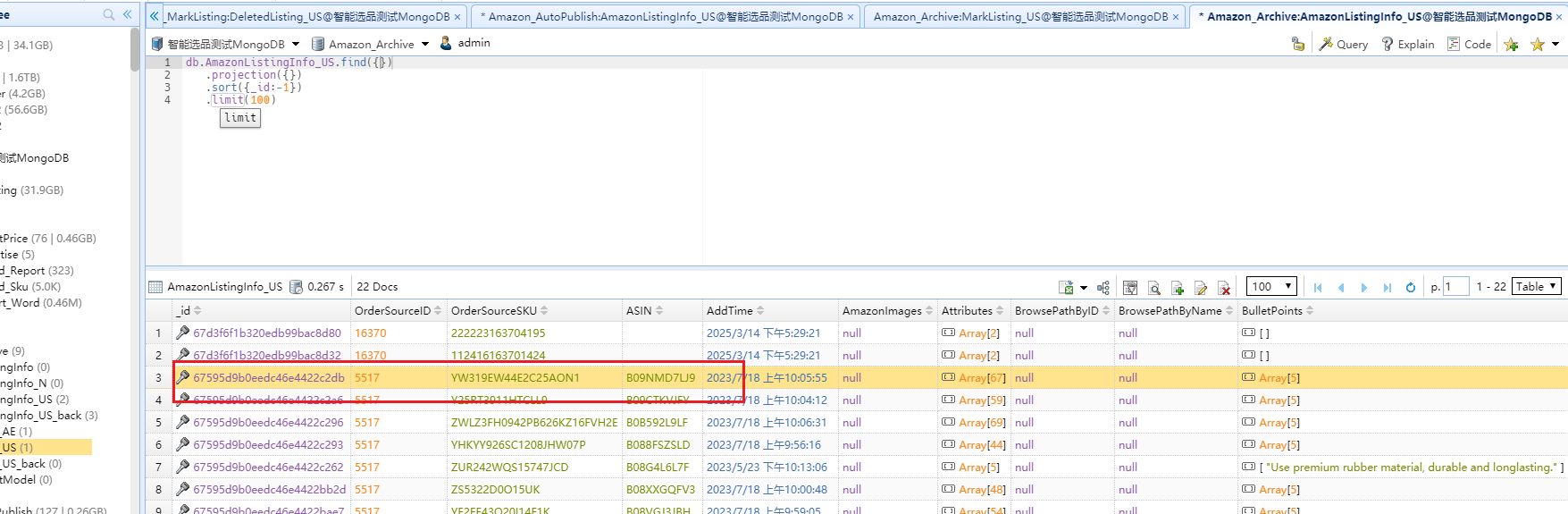This screenshot has height=514, width=1568.
Task: Close the Amazon_Archive:MarkListing_US tab
Action: pos(1176,17)
